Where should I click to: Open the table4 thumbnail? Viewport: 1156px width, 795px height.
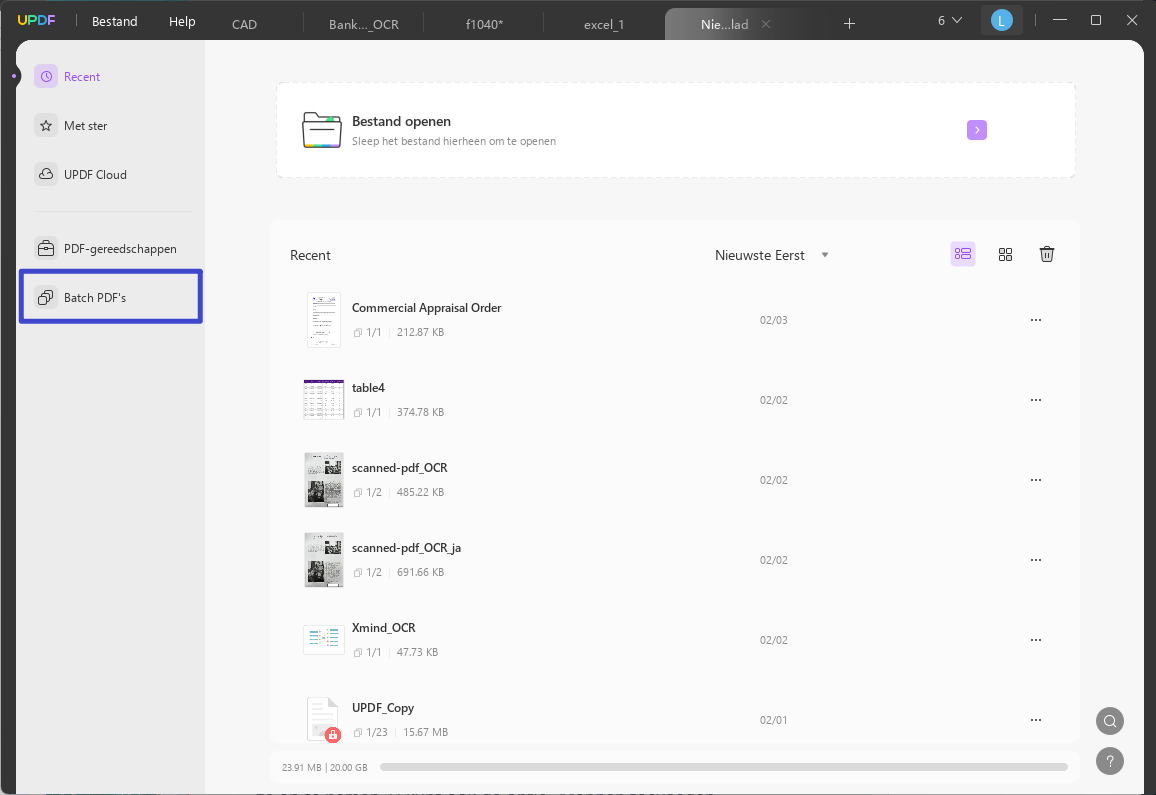pyautogui.click(x=324, y=400)
